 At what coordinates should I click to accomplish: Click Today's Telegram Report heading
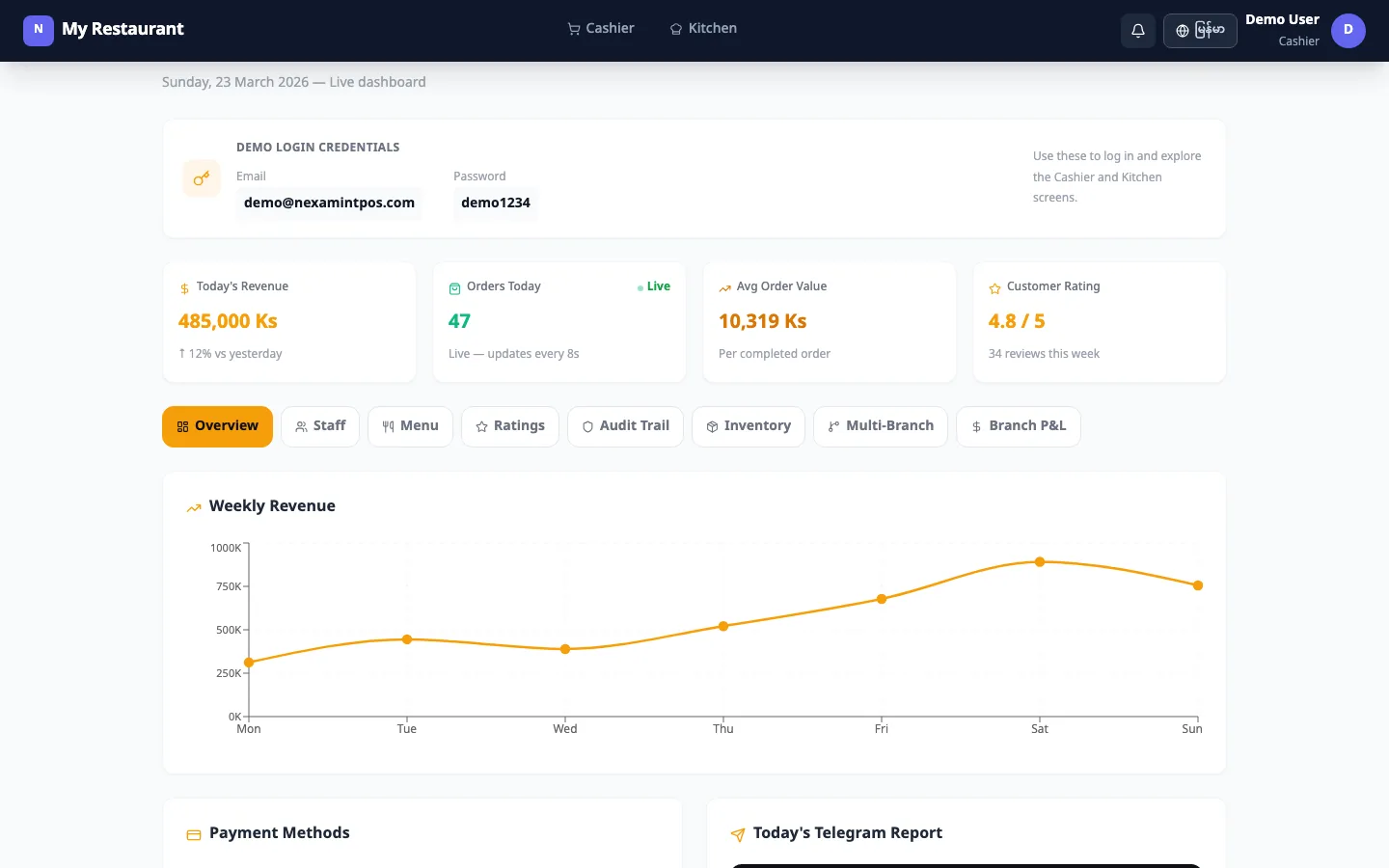(848, 833)
